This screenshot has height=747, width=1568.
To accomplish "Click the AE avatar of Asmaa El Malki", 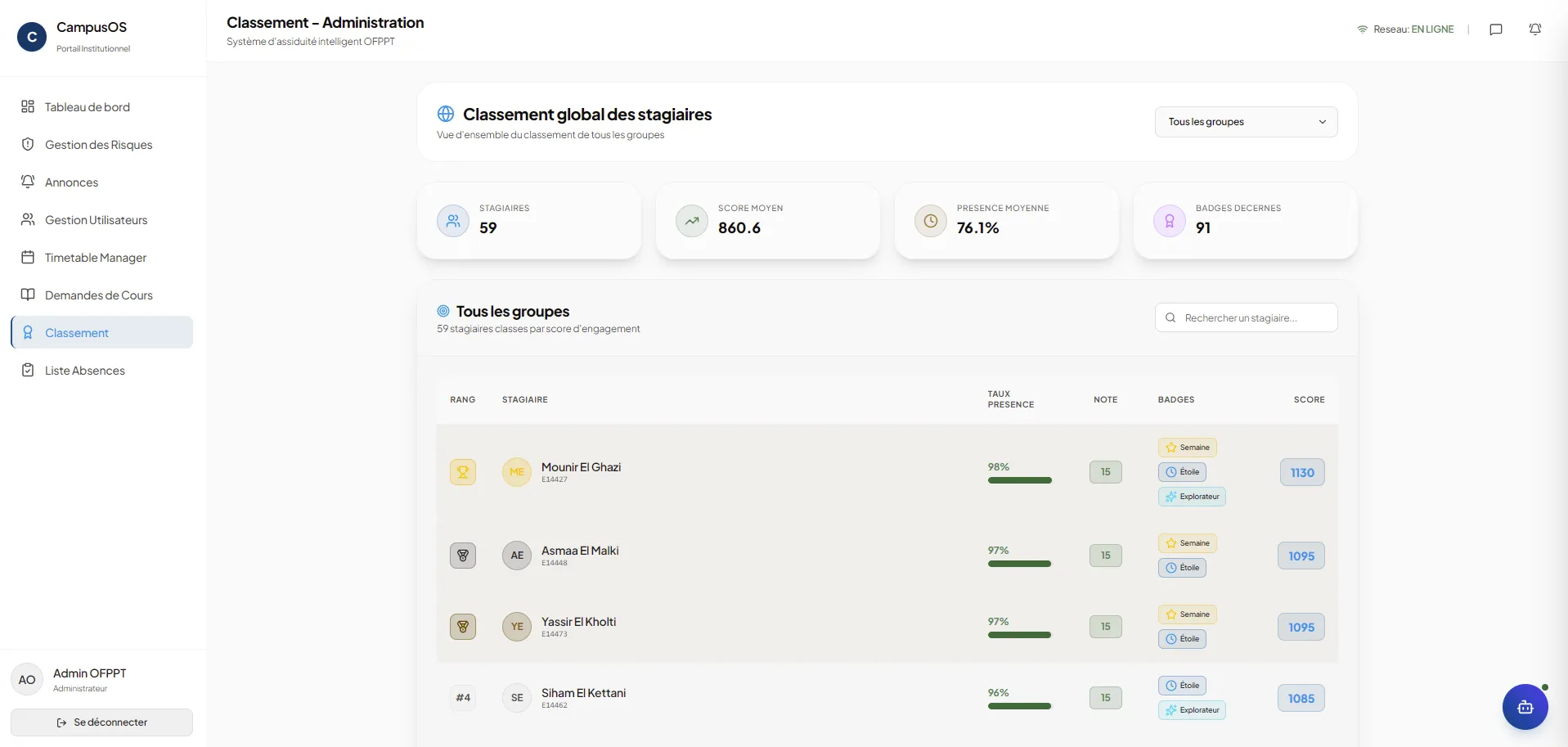I will pyautogui.click(x=517, y=556).
